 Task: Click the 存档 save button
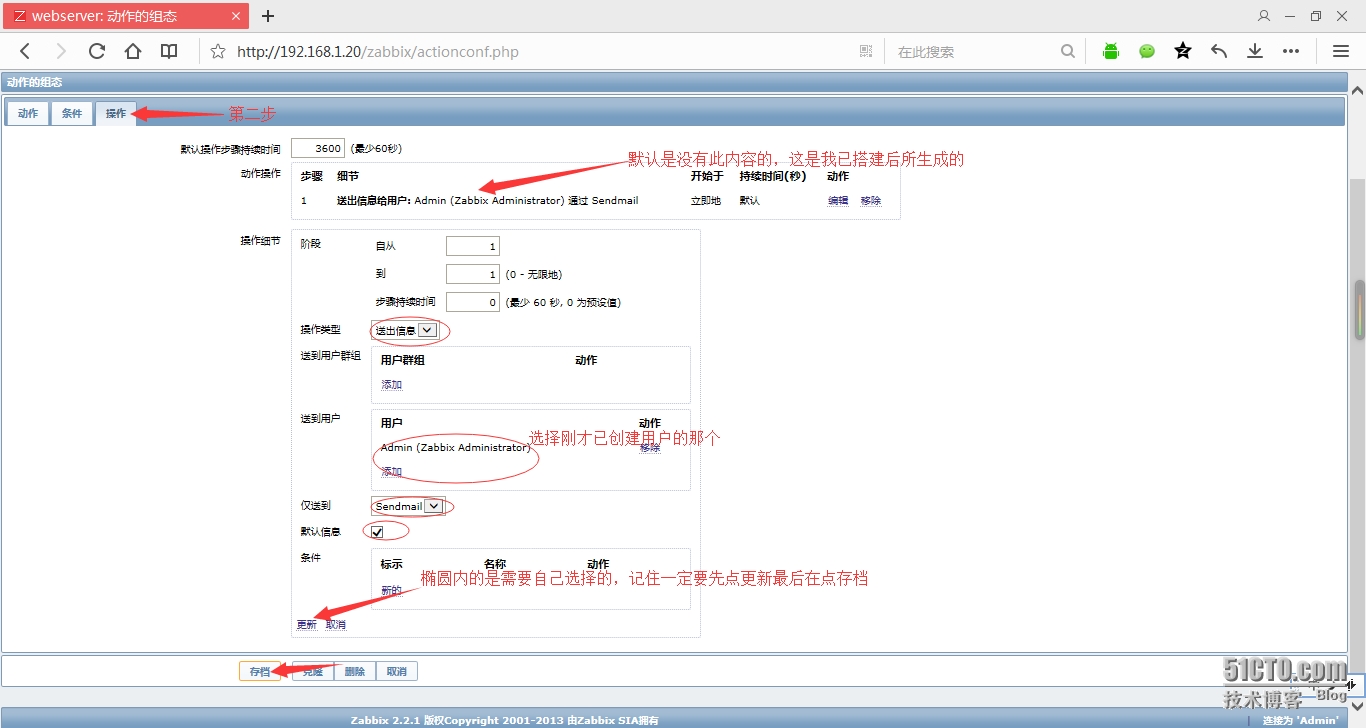tap(260, 672)
